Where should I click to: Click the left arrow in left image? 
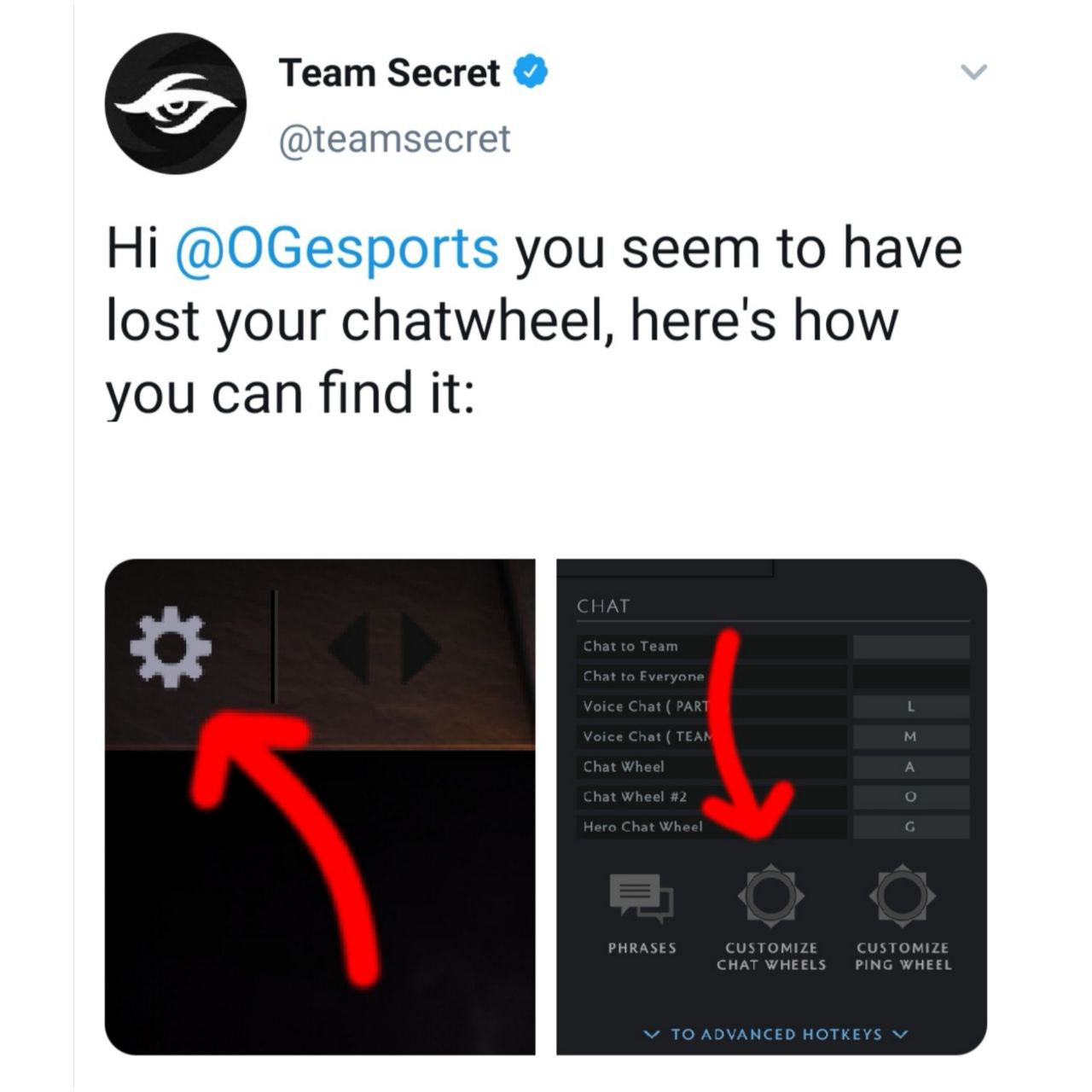349,650
